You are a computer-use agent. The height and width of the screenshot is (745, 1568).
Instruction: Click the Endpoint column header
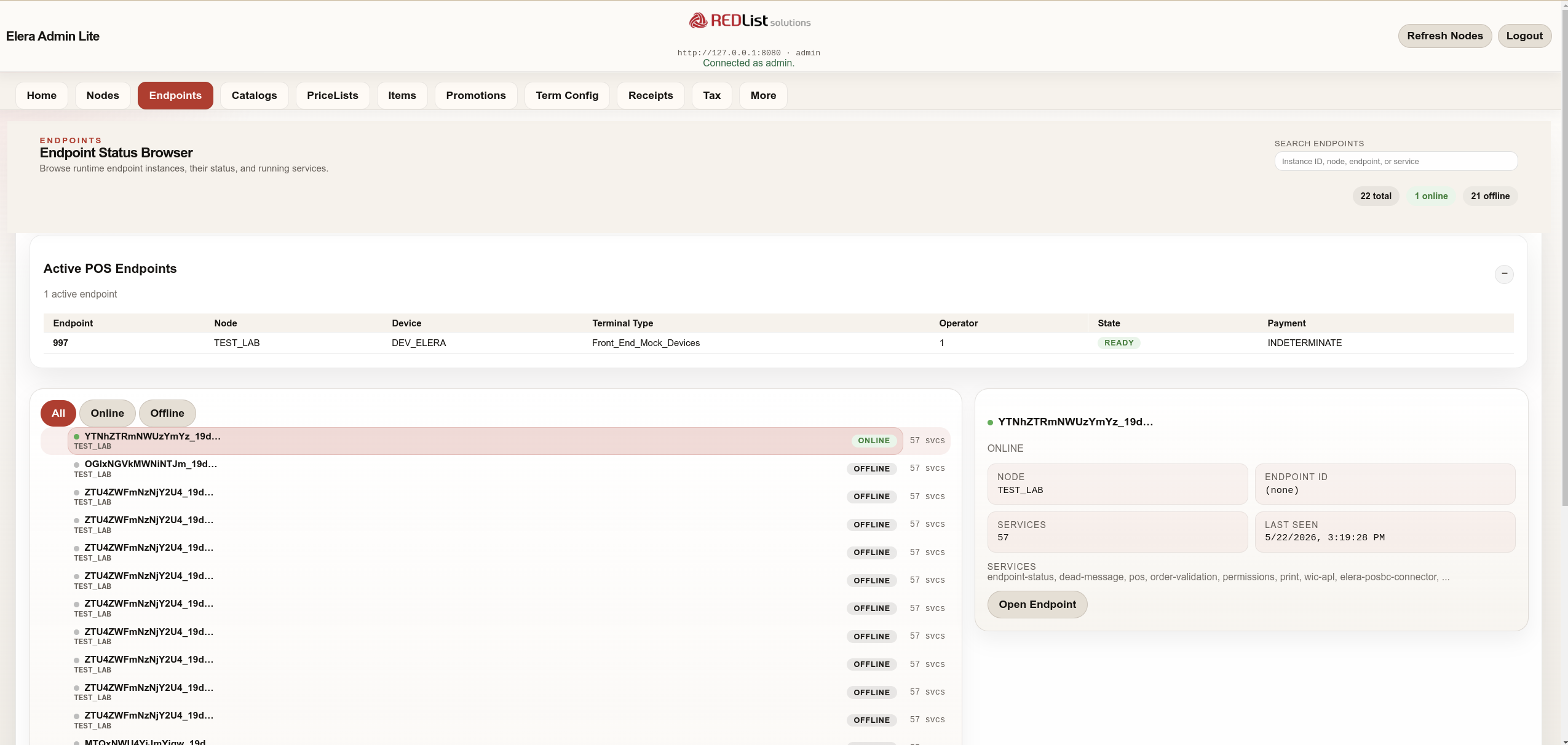(x=73, y=323)
